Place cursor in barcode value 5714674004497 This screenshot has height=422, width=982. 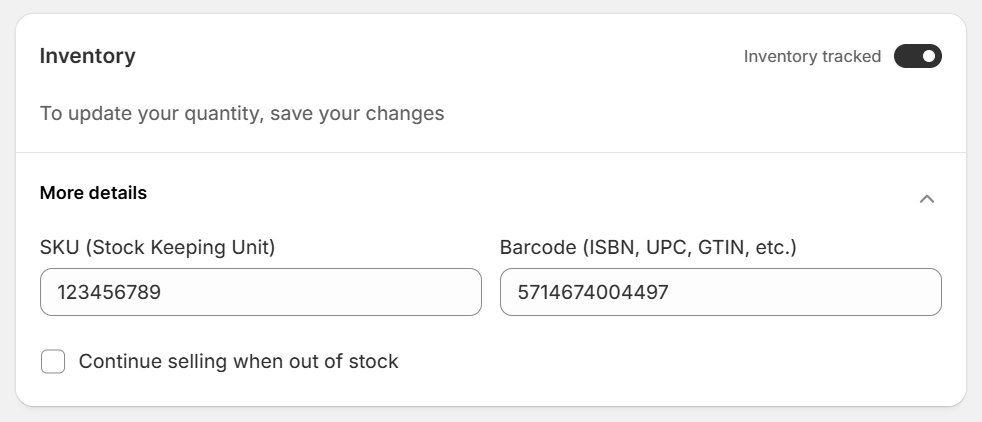[x=592, y=293]
